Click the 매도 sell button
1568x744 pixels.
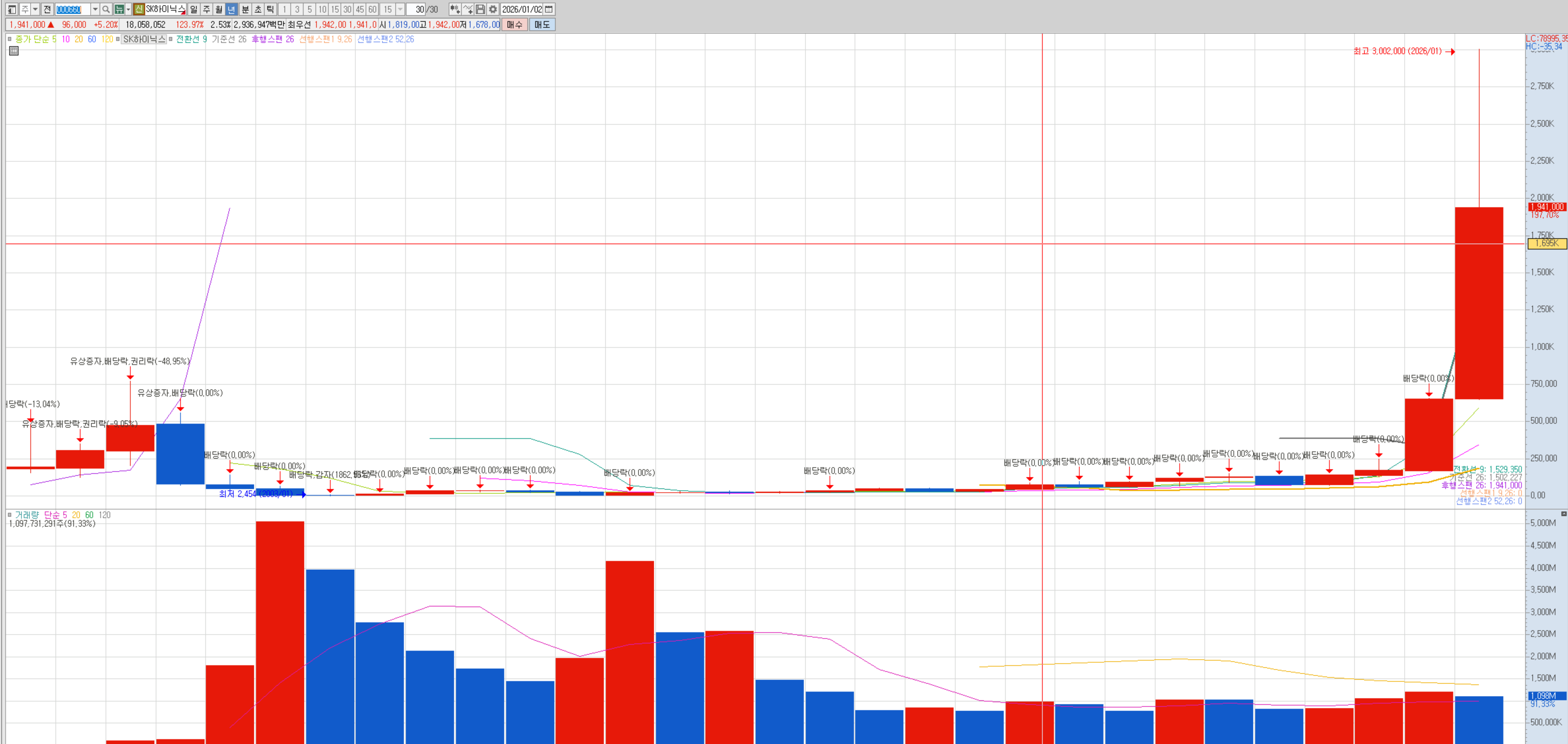(x=542, y=24)
